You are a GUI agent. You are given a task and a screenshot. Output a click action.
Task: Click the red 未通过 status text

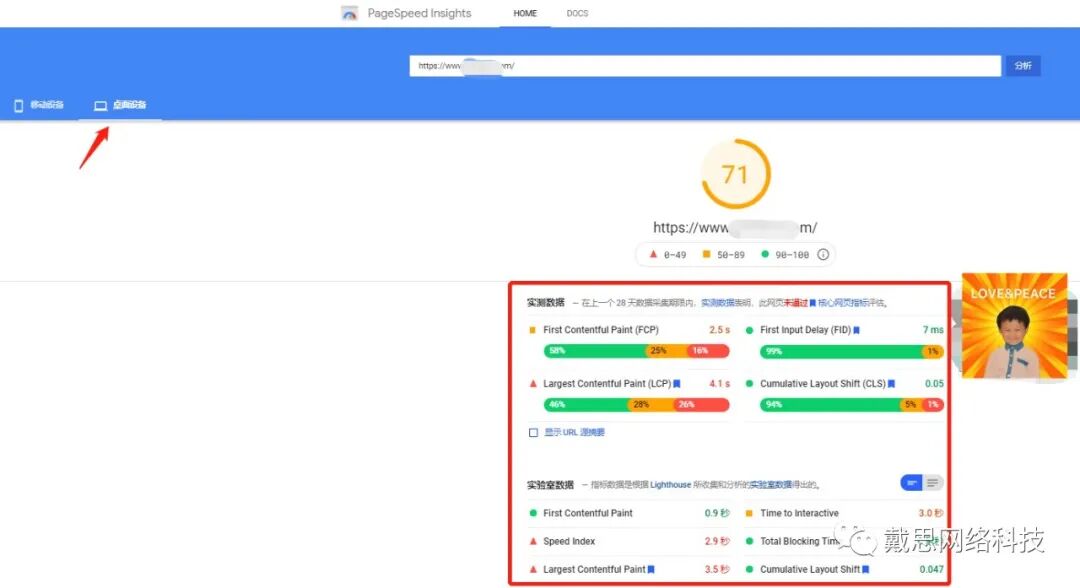tap(796, 303)
